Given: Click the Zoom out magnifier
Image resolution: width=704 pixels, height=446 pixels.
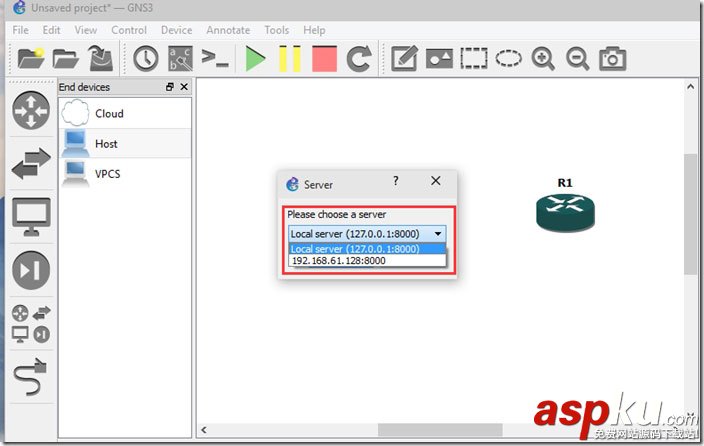Looking at the screenshot, I should coord(577,59).
